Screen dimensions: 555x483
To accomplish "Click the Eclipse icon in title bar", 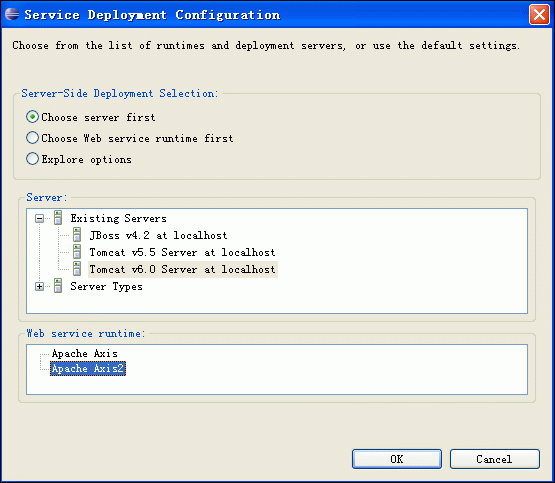I will (x=12, y=14).
